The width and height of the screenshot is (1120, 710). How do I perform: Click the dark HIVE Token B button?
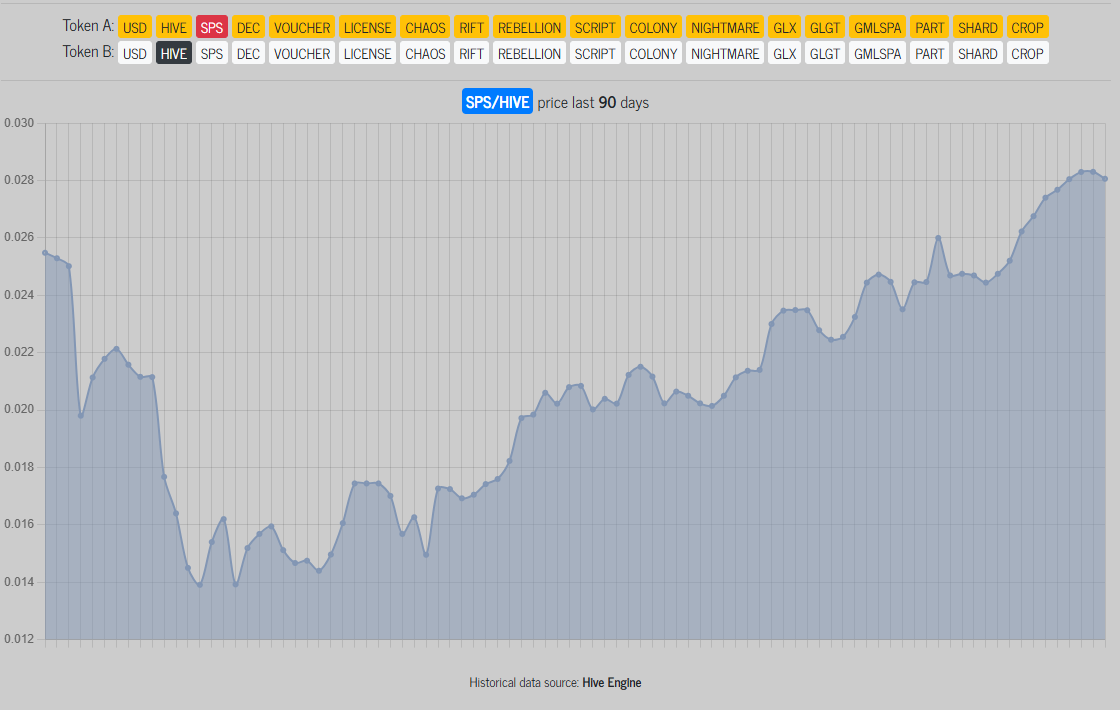[x=174, y=53]
